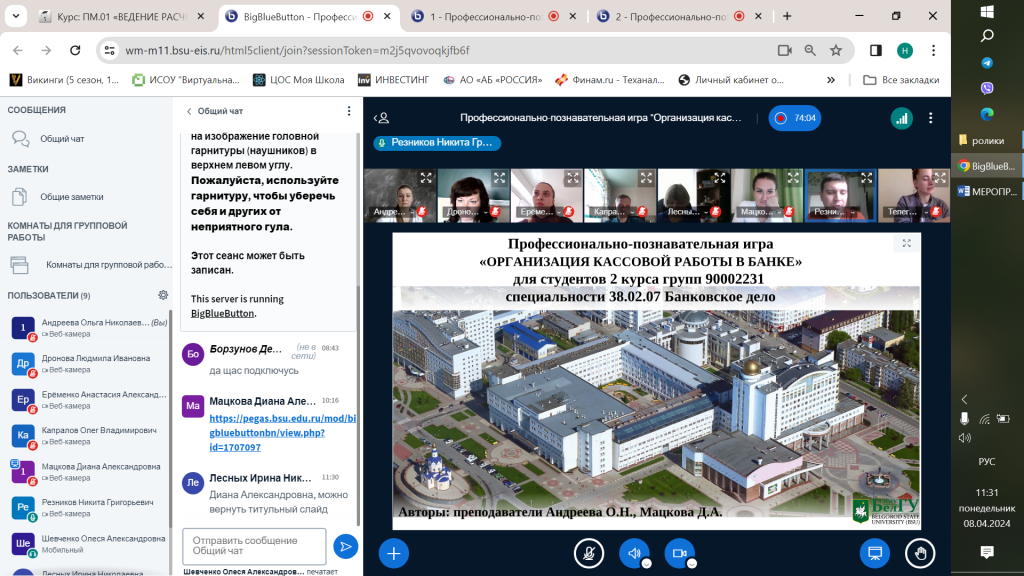Make the presentation slide fullscreen
Screen dimensions: 1024x576
click(x=906, y=243)
